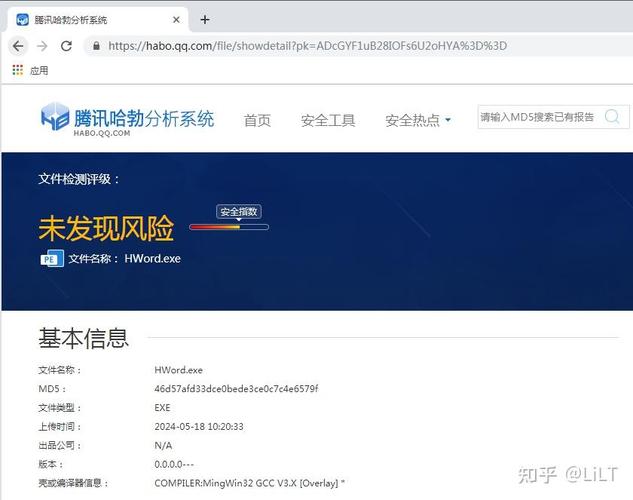Screen dimensions: 633x500
Task: Click the lock icon in the address bar
Action: pos(96,46)
